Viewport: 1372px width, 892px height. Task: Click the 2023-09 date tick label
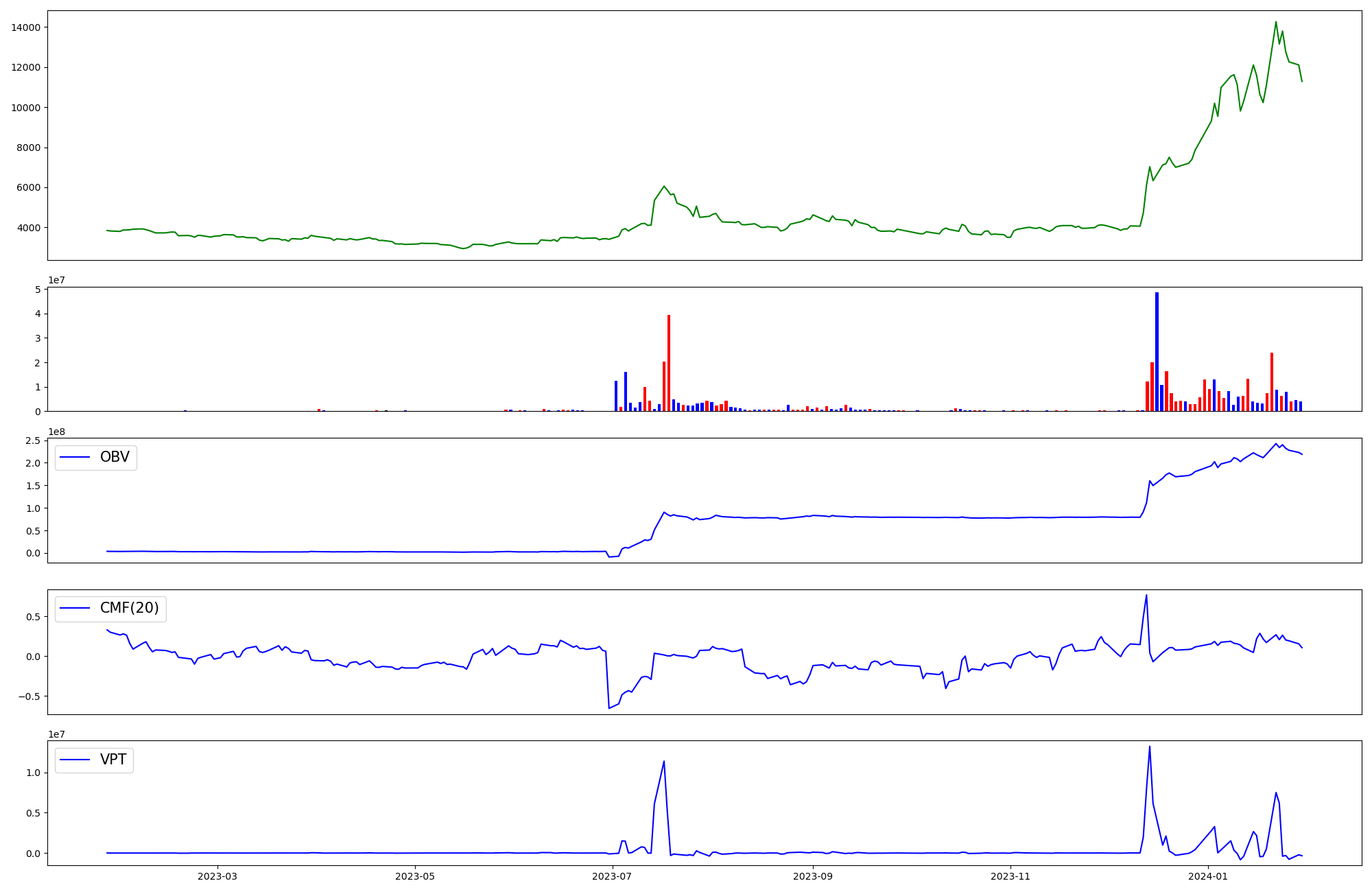pyautogui.click(x=813, y=876)
